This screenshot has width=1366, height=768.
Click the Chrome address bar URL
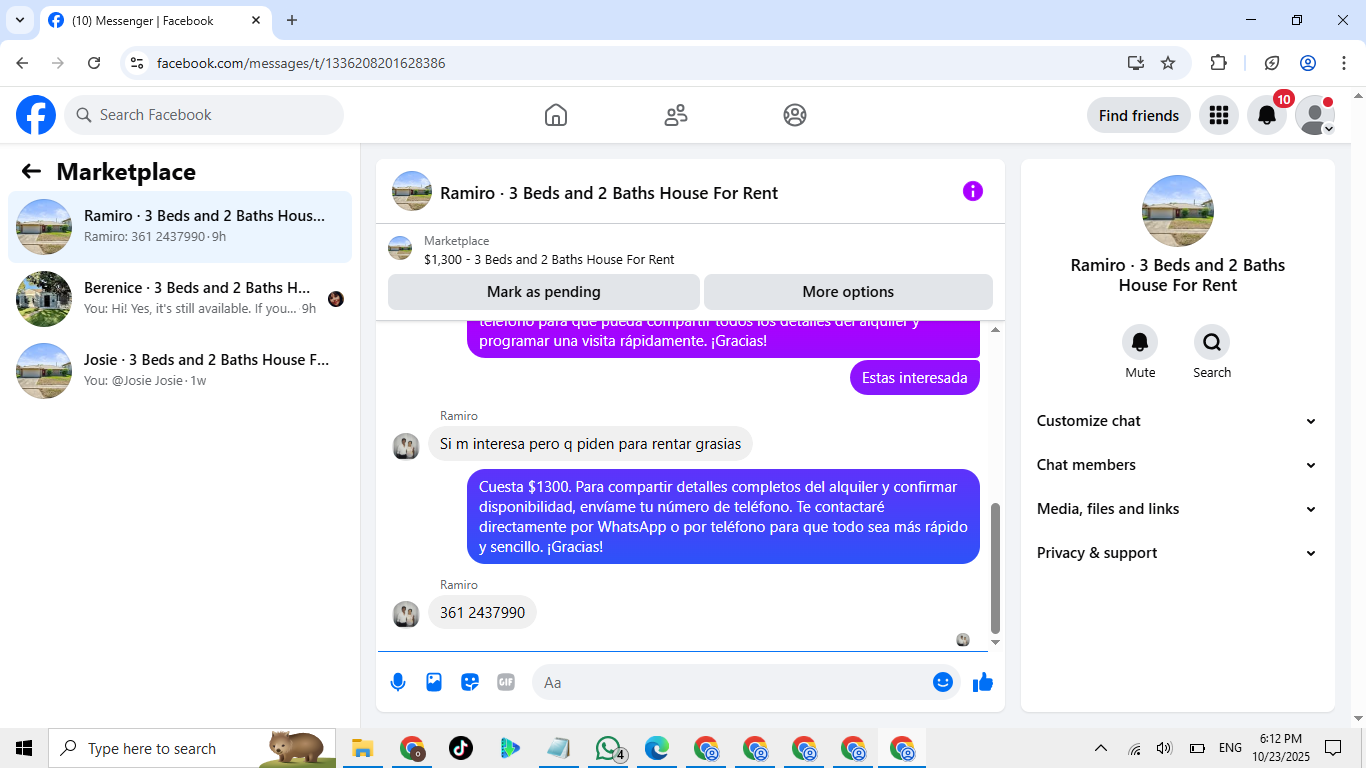pos(301,63)
